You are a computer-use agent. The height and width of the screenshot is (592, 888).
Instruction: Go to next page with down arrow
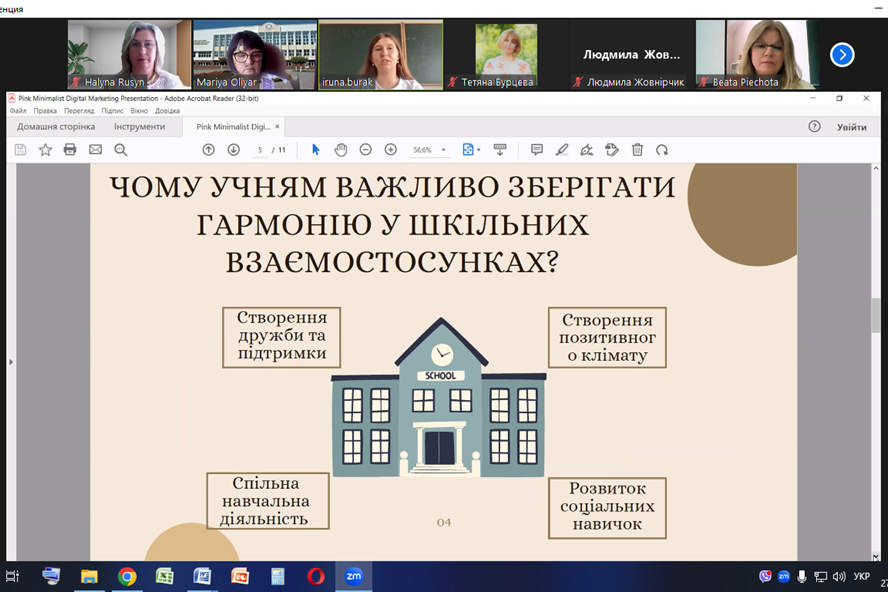(x=233, y=150)
